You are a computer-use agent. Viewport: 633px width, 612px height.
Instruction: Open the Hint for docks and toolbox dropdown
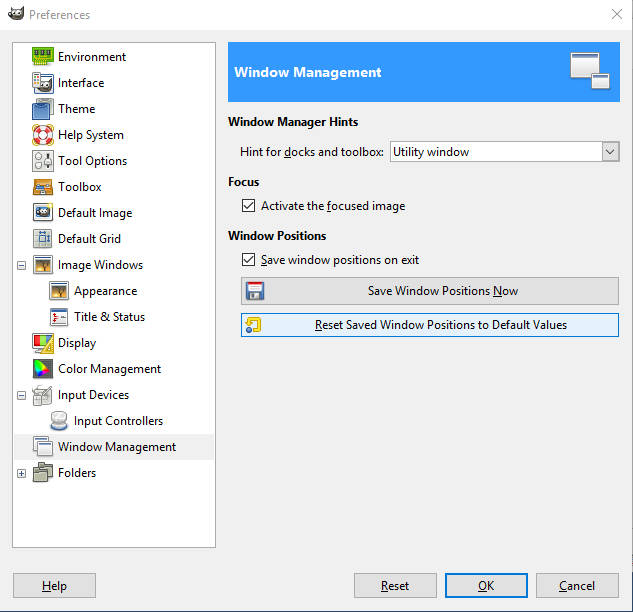tap(505, 152)
